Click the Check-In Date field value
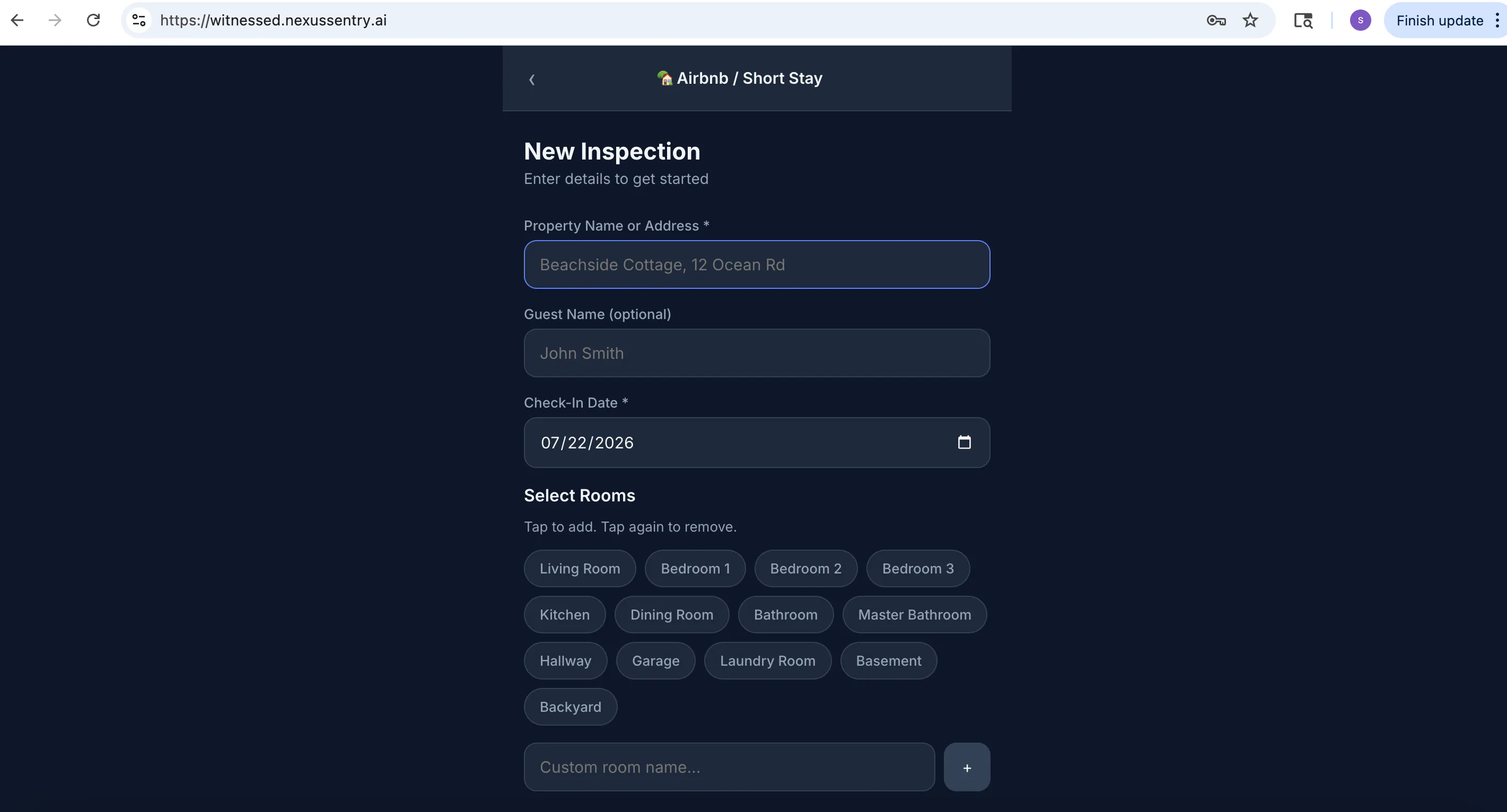The width and height of the screenshot is (1507, 812). [x=588, y=443]
